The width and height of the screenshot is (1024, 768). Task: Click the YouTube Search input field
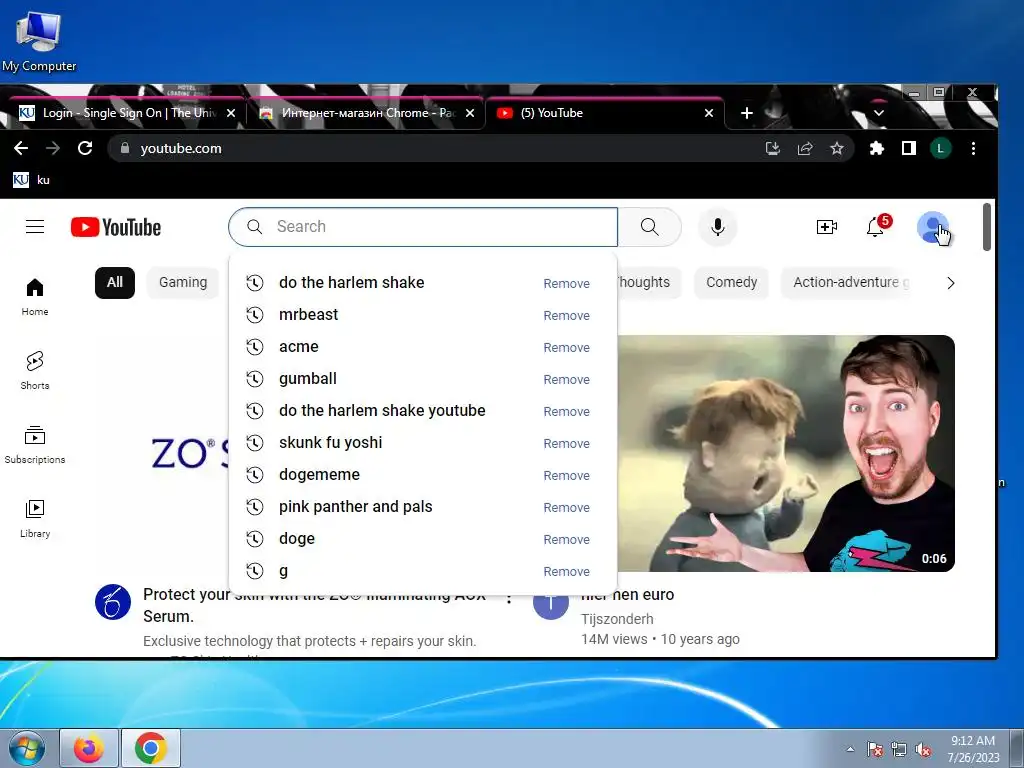pos(423,227)
